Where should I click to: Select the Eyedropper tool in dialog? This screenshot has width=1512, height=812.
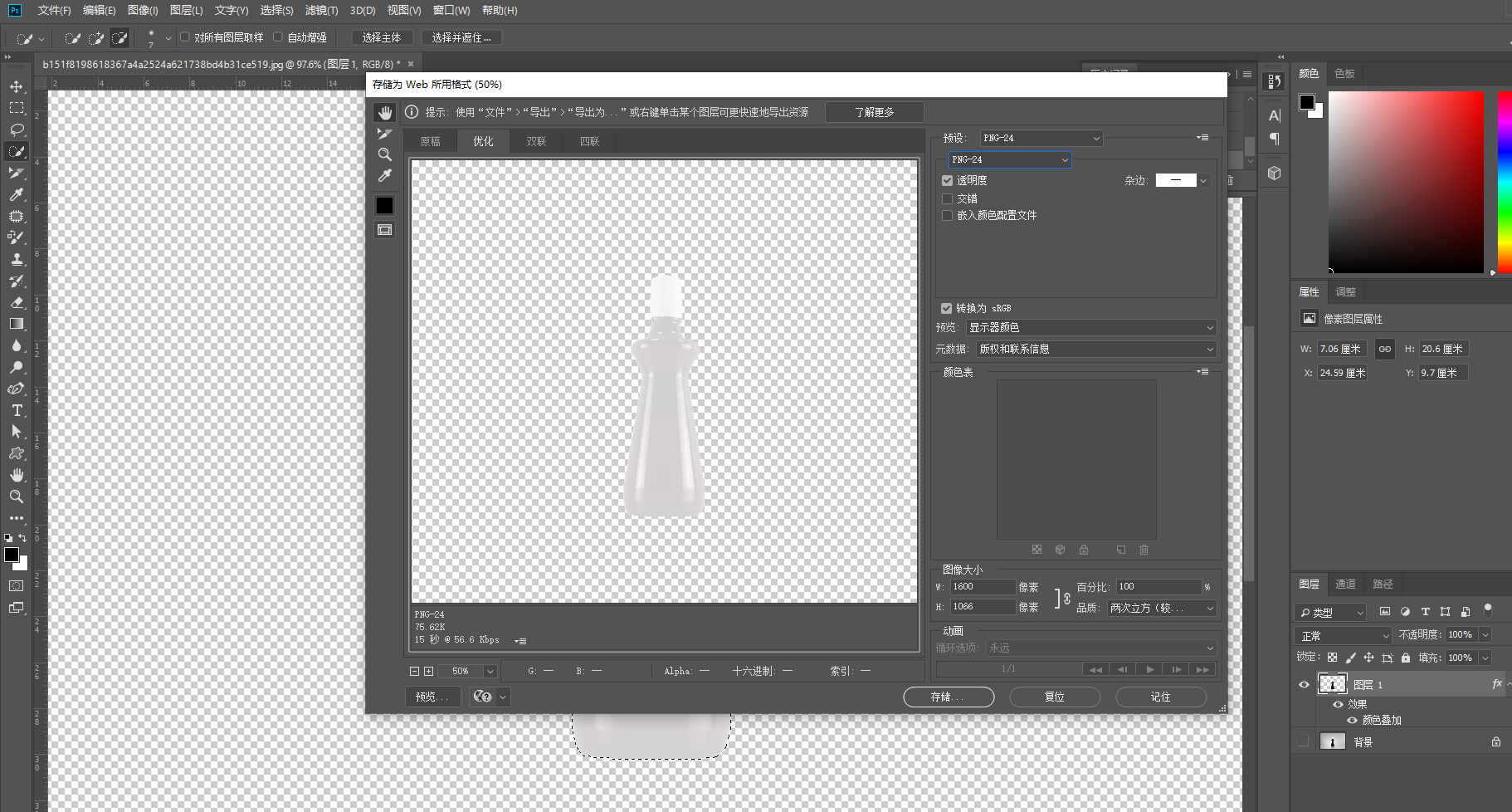[x=384, y=175]
